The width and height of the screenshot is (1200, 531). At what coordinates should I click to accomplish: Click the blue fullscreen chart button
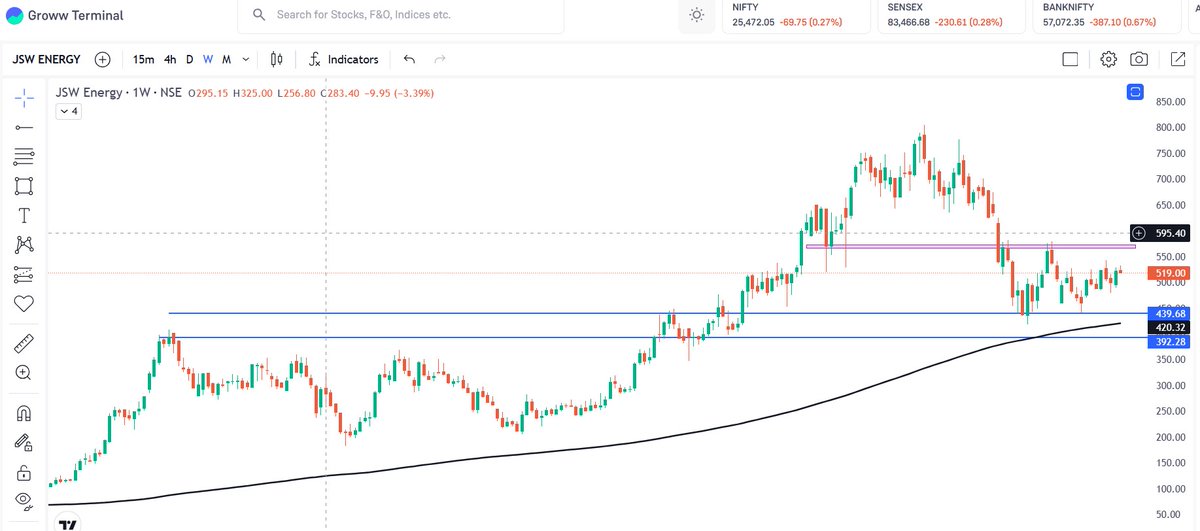[x=1134, y=92]
